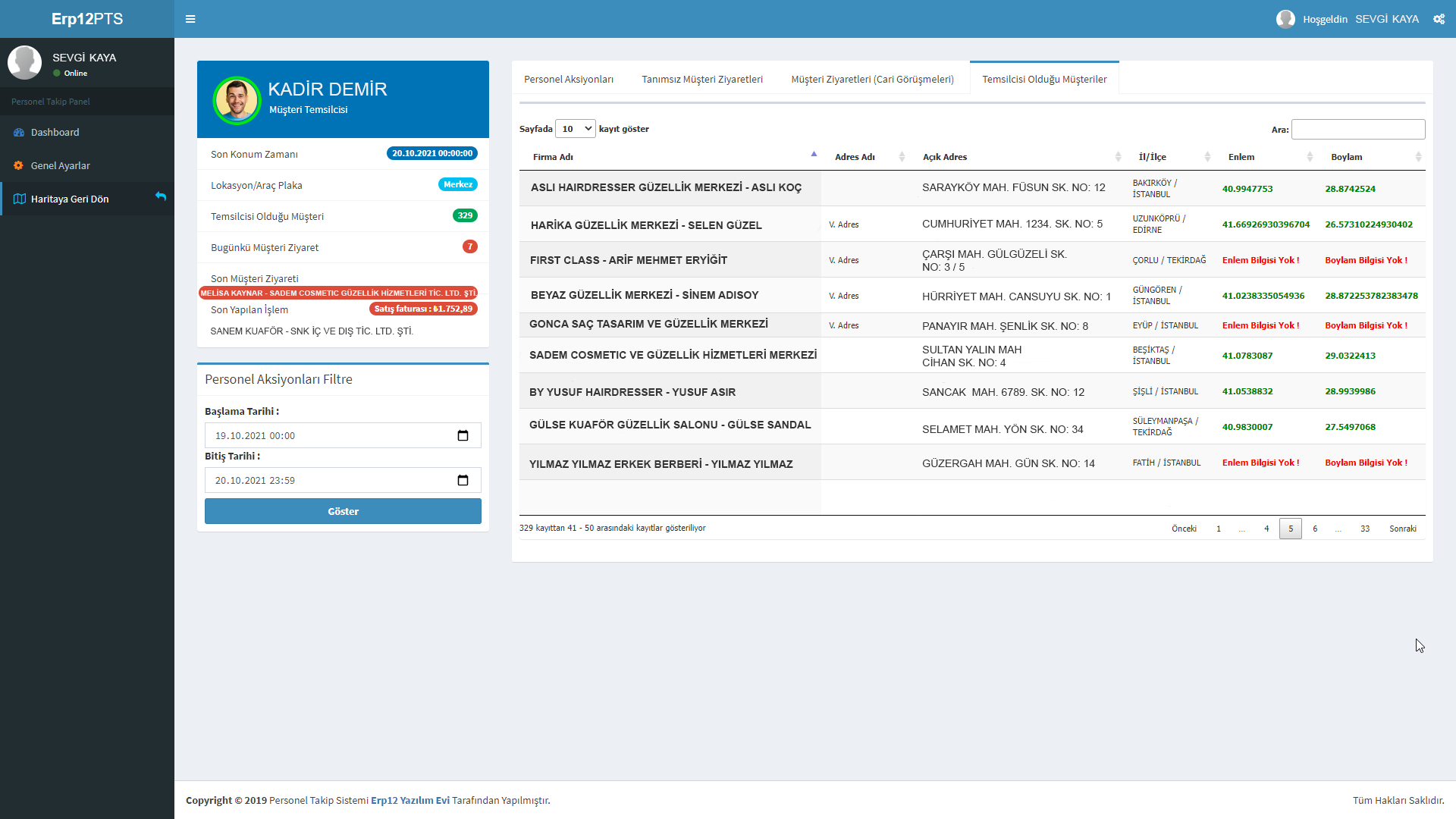The image size is (1456, 819).
Task: Click the Genel Ayarlar gear icon
Action: pos(19,165)
